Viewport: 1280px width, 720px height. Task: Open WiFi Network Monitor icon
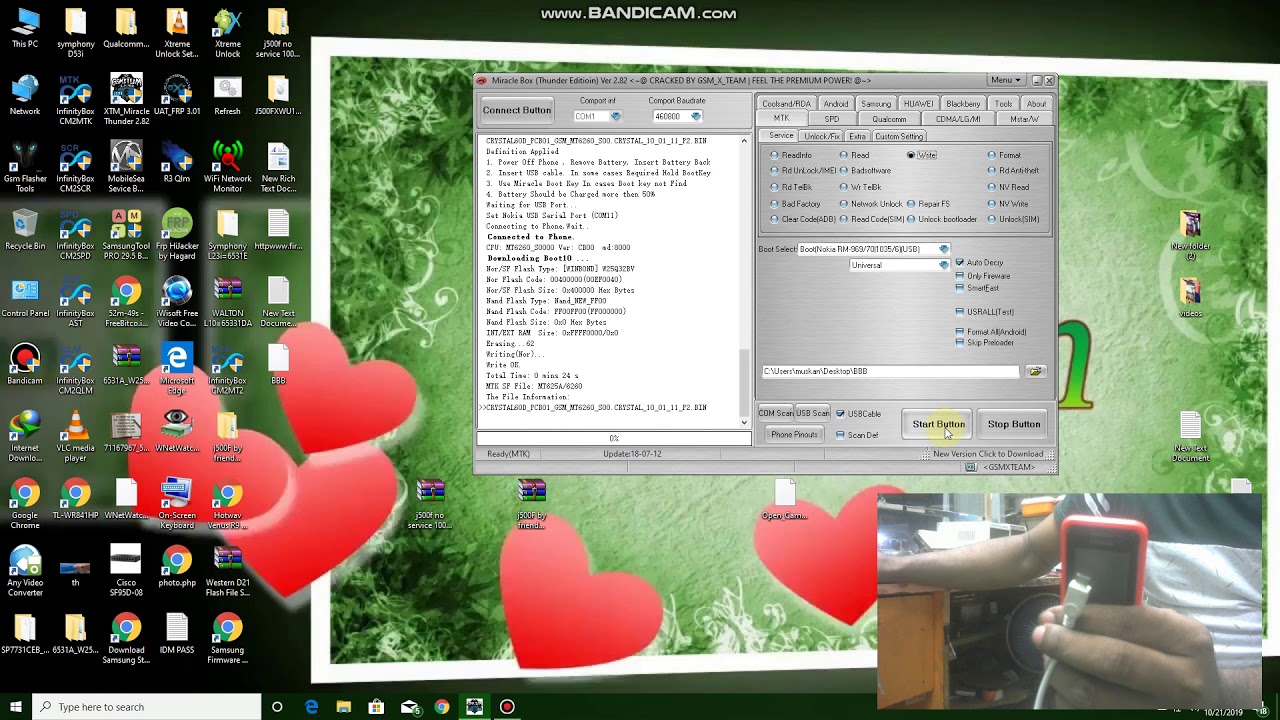(227, 166)
